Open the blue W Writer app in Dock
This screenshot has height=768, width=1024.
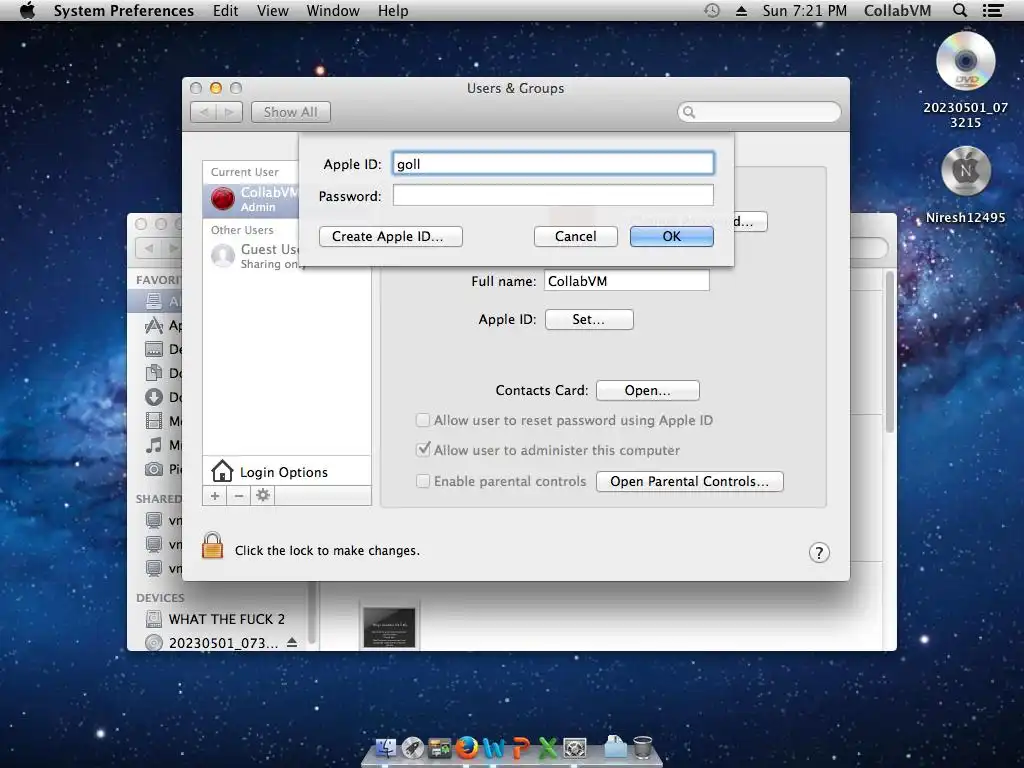[x=494, y=747]
